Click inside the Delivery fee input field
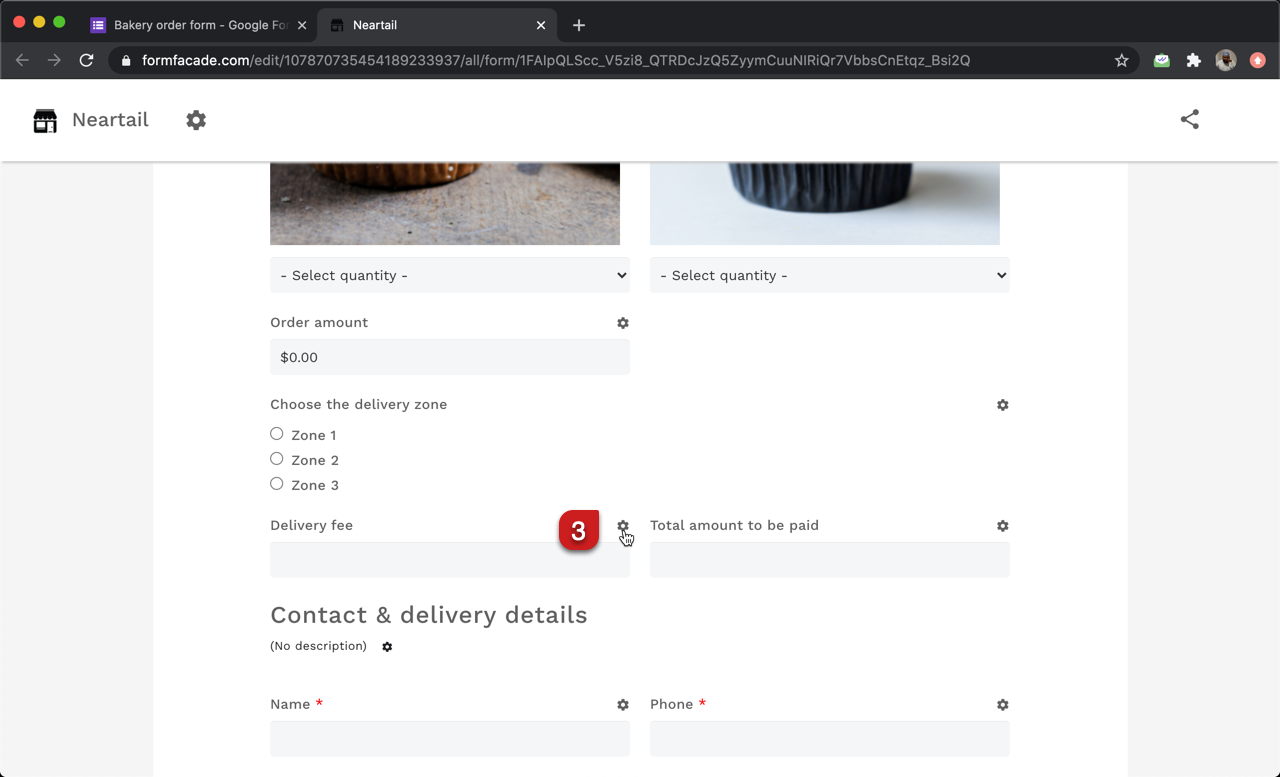The width and height of the screenshot is (1280, 777). 449,559
